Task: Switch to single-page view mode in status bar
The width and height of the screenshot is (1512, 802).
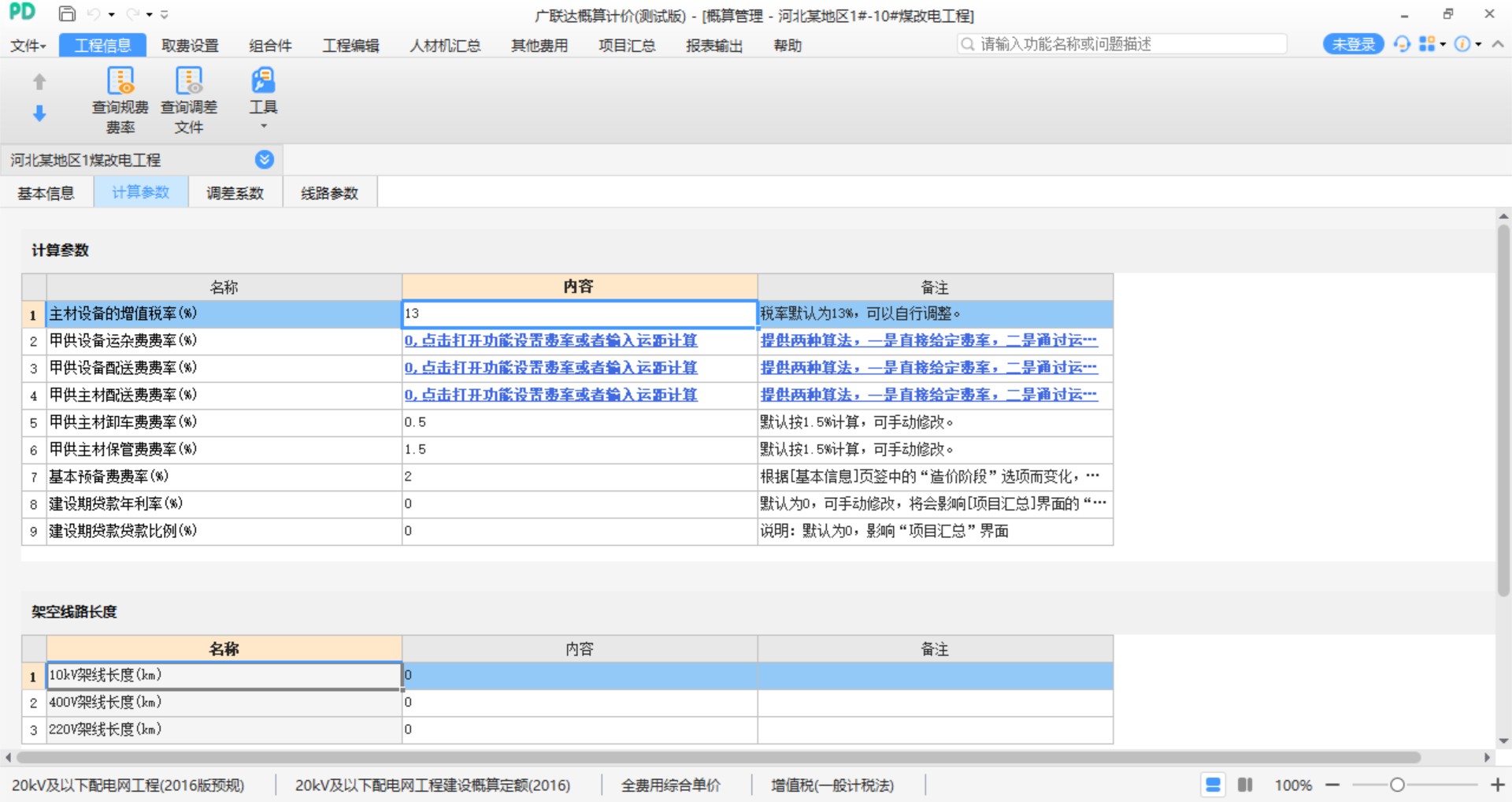Action: (1213, 785)
